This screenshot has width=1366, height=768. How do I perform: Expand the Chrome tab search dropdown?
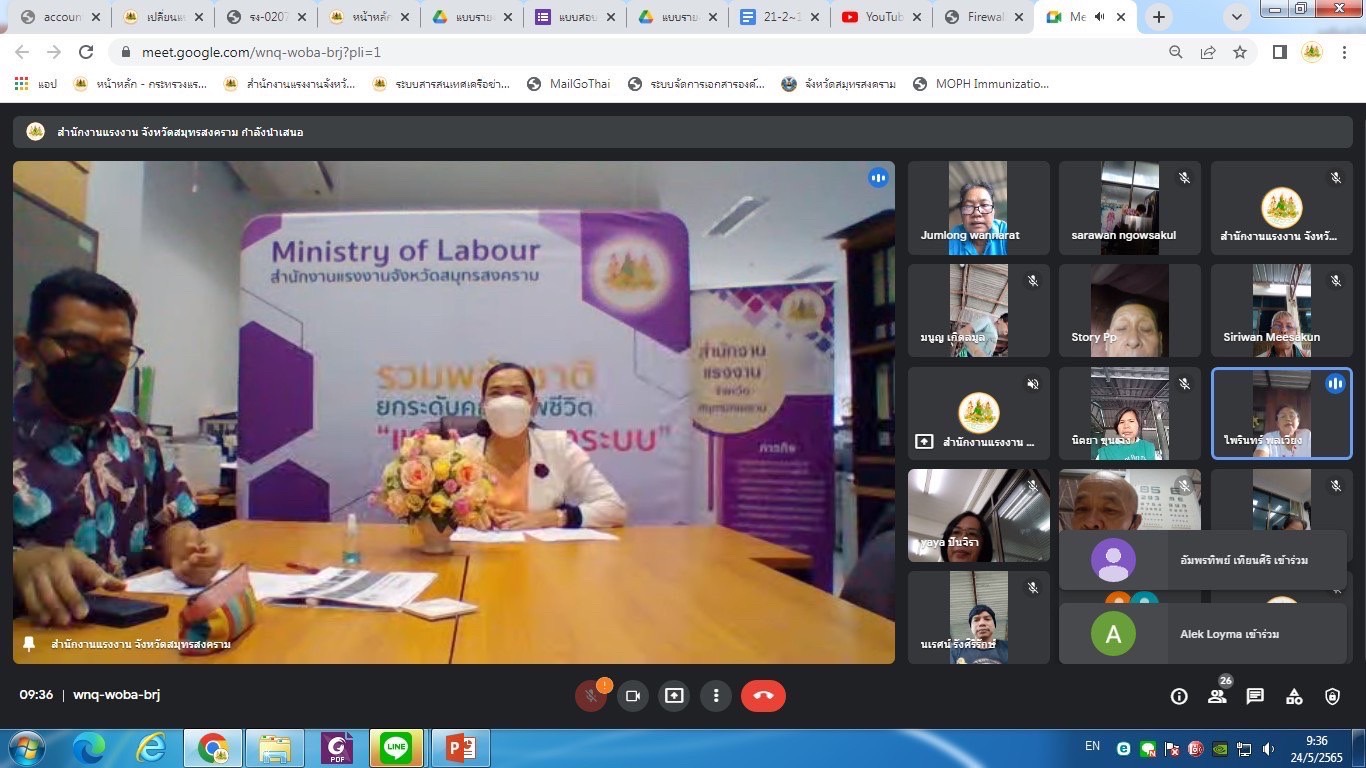click(x=1237, y=17)
